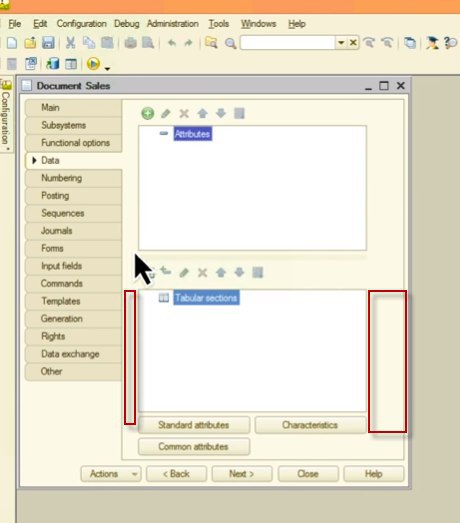Open global search folder-magnifier icon

[211, 43]
